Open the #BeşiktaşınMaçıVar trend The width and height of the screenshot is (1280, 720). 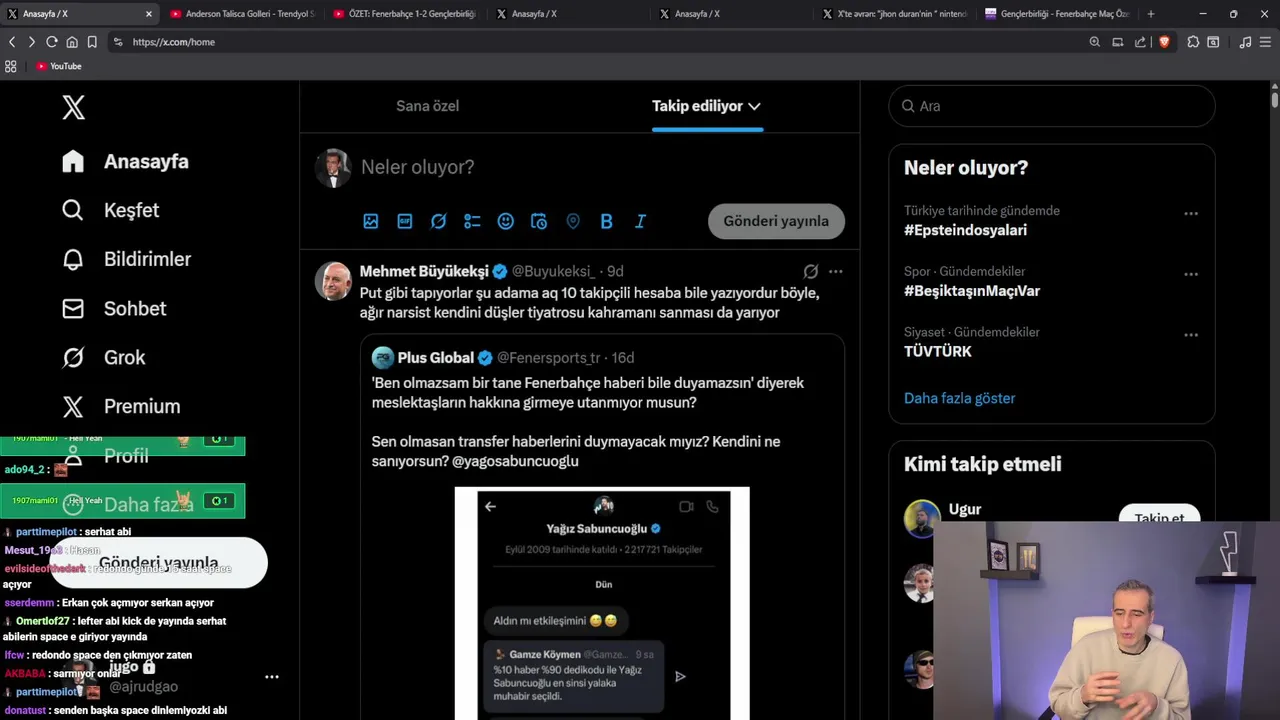point(972,291)
